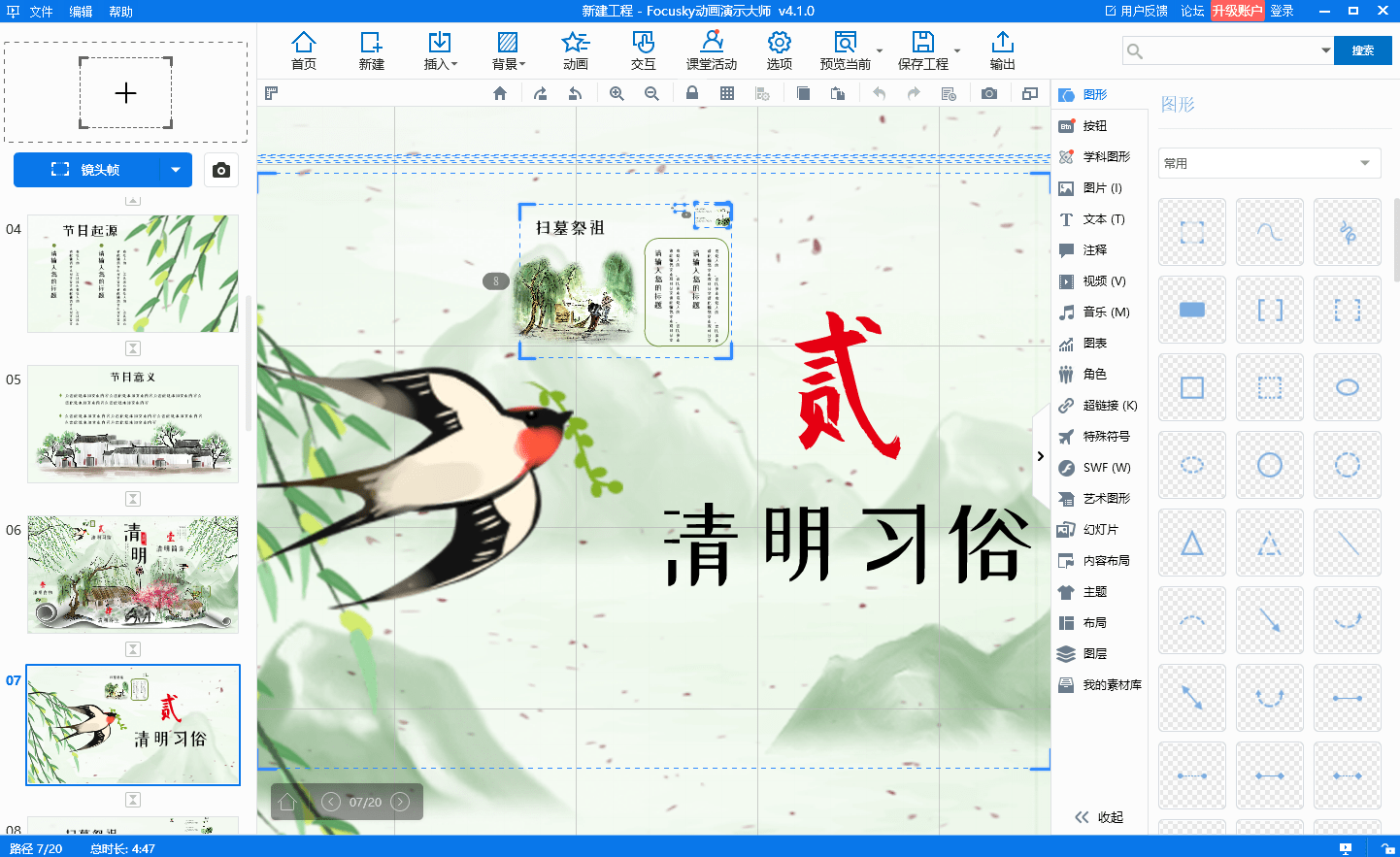Open the 编辑 menu
Viewport: 1400px width, 857px height.
coord(81,12)
